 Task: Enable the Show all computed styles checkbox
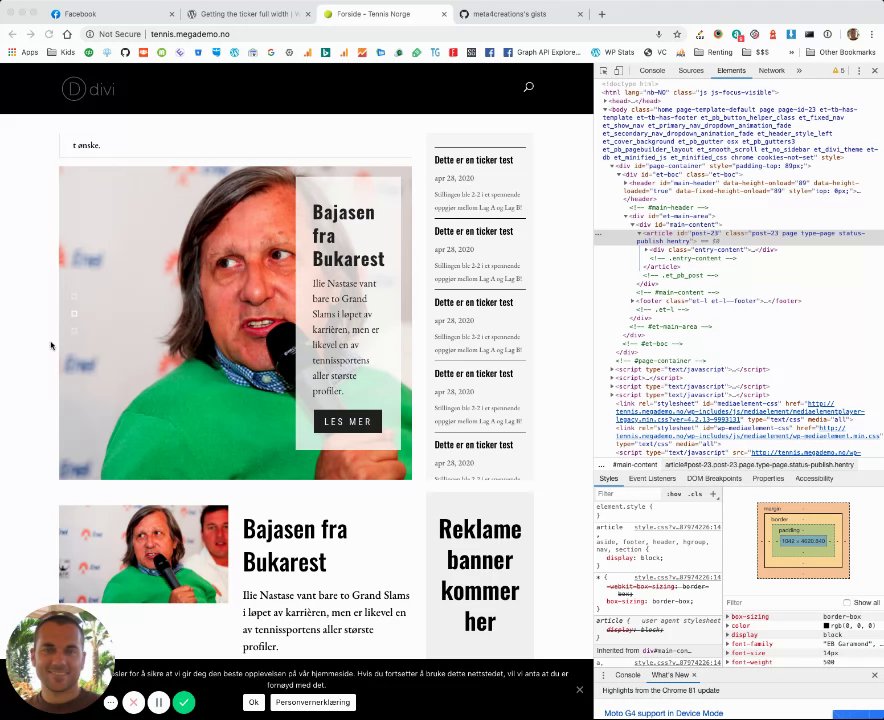847,602
